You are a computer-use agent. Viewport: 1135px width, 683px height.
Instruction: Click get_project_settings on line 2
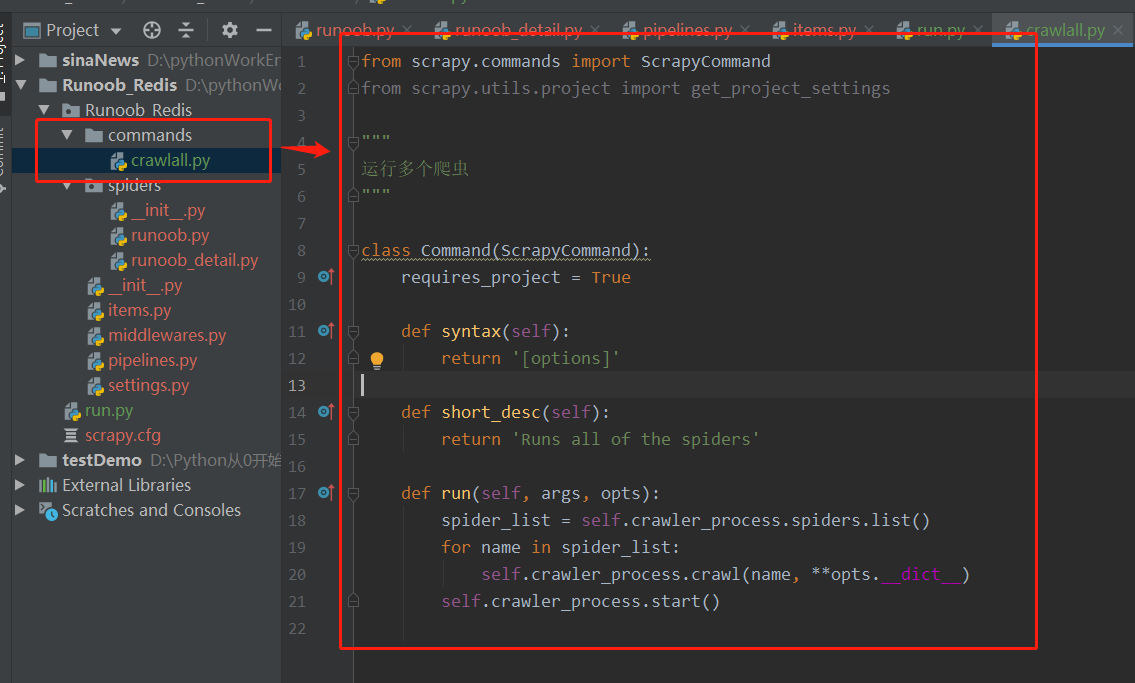pyautogui.click(x=790, y=88)
